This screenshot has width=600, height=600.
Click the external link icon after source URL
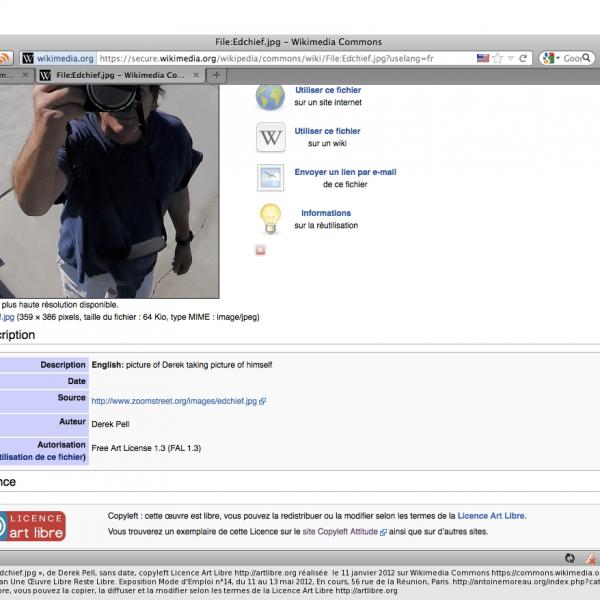pos(262,401)
